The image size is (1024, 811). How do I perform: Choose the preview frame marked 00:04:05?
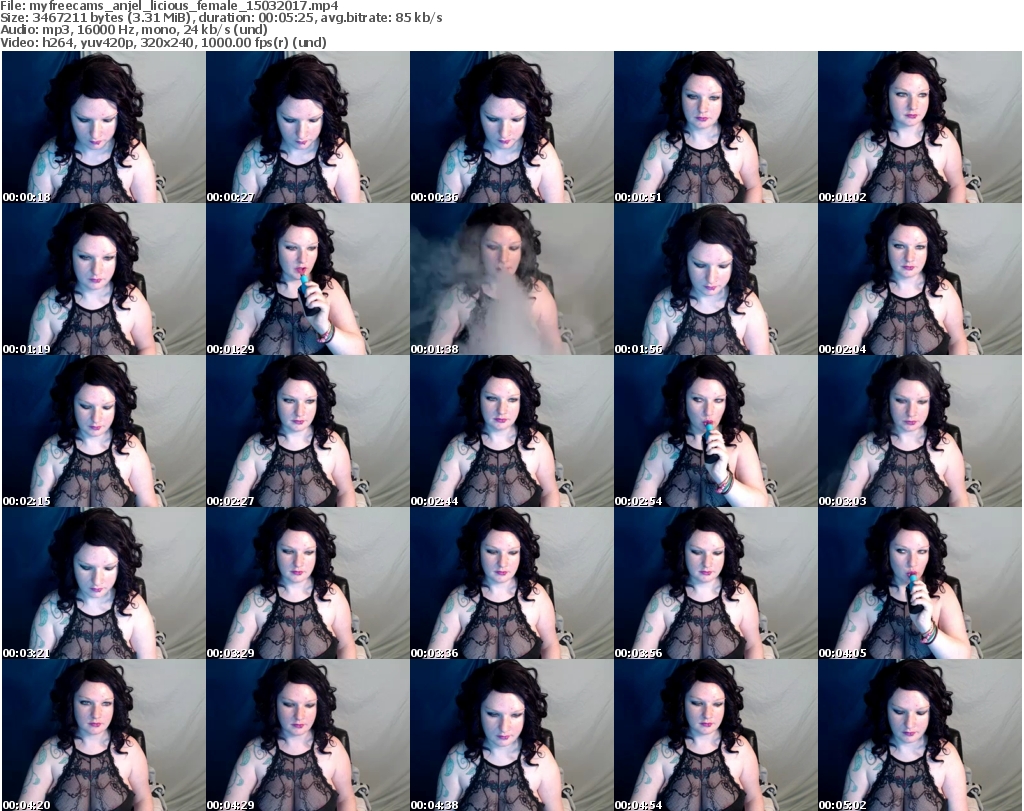coord(920,583)
